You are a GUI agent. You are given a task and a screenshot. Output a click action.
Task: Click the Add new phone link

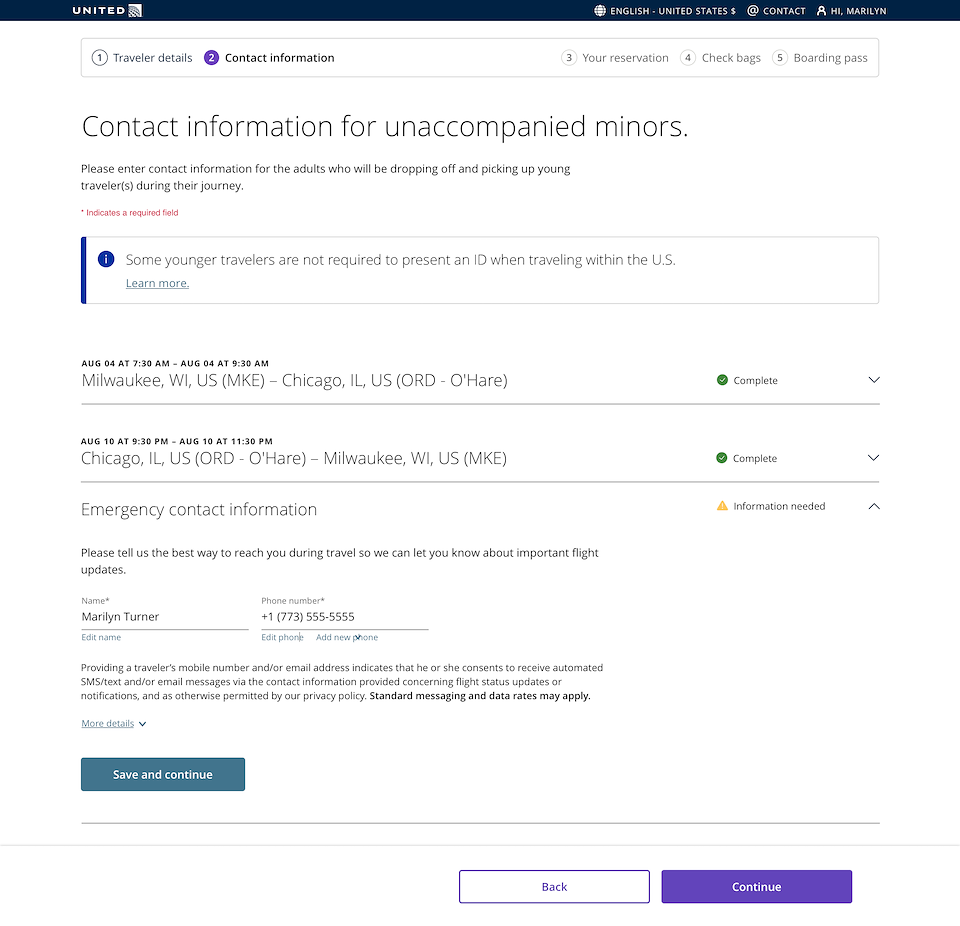pyautogui.click(x=347, y=637)
